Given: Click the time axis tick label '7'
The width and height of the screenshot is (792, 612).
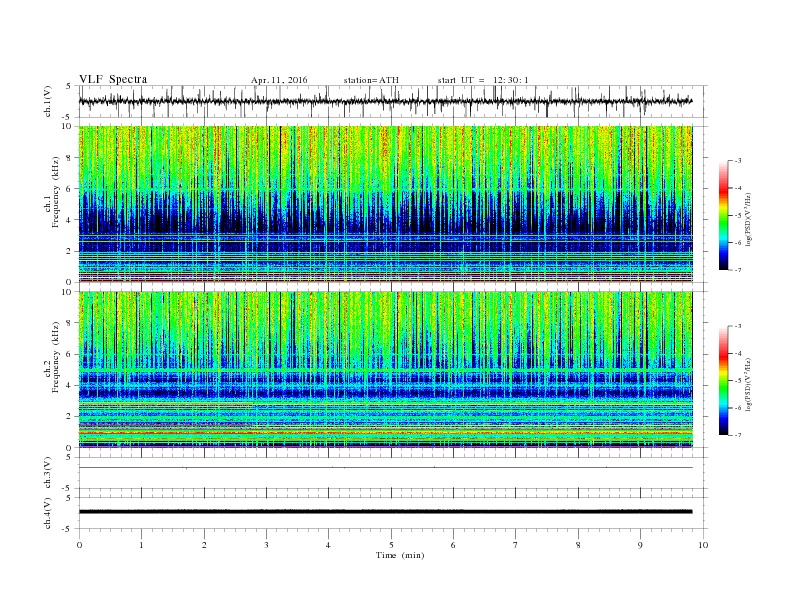Looking at the screenshot, I should tap(516, 545).
